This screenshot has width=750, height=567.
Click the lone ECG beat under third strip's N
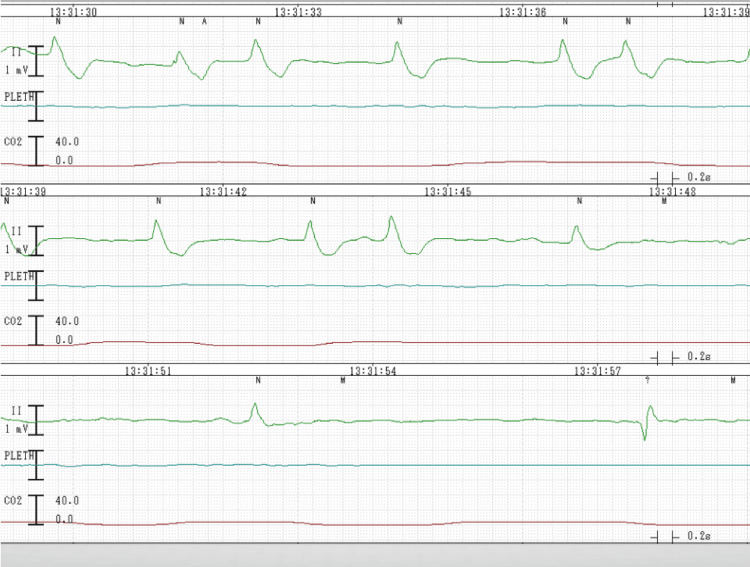tap(256, 414)
